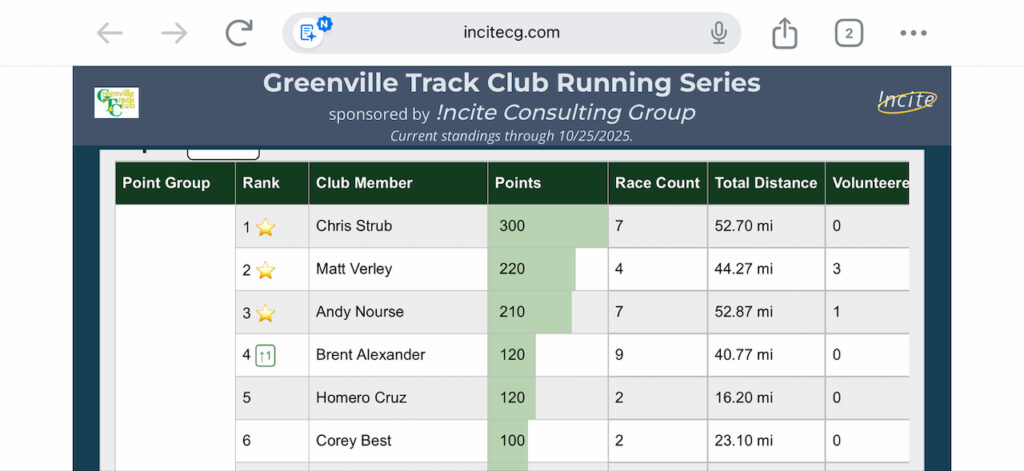Click the browser back arrow
The image size is (1024, 471).
(110, 33)
